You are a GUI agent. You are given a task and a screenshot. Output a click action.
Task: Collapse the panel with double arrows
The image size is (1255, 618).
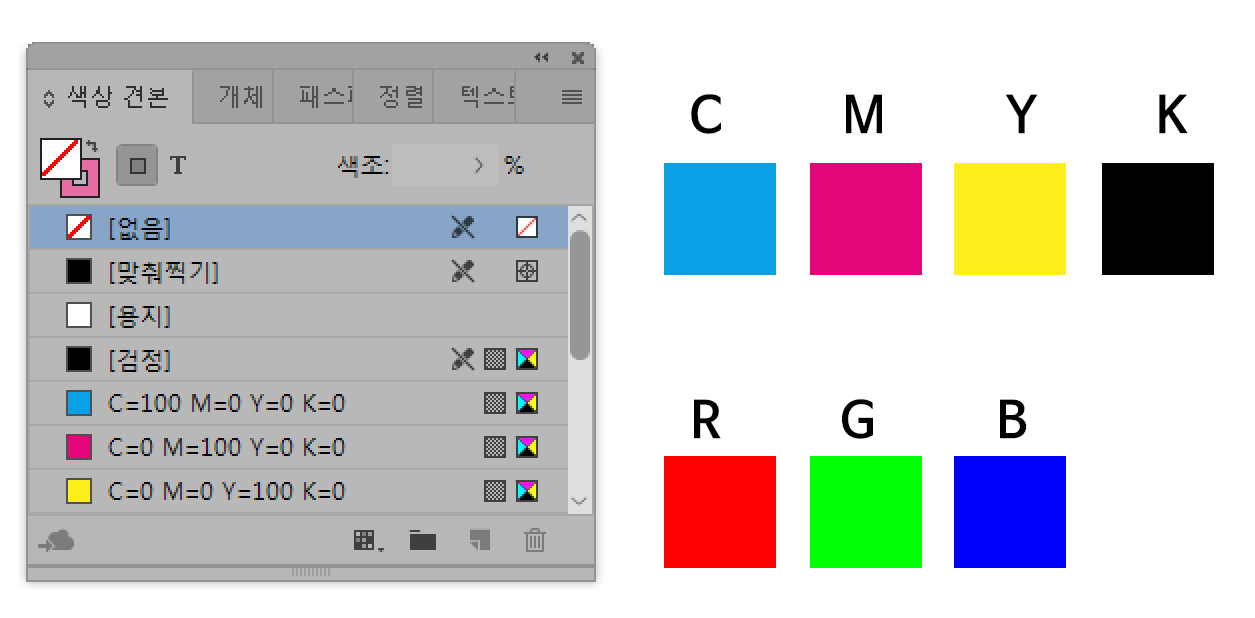pyautogui.click(x=541, y=58)
